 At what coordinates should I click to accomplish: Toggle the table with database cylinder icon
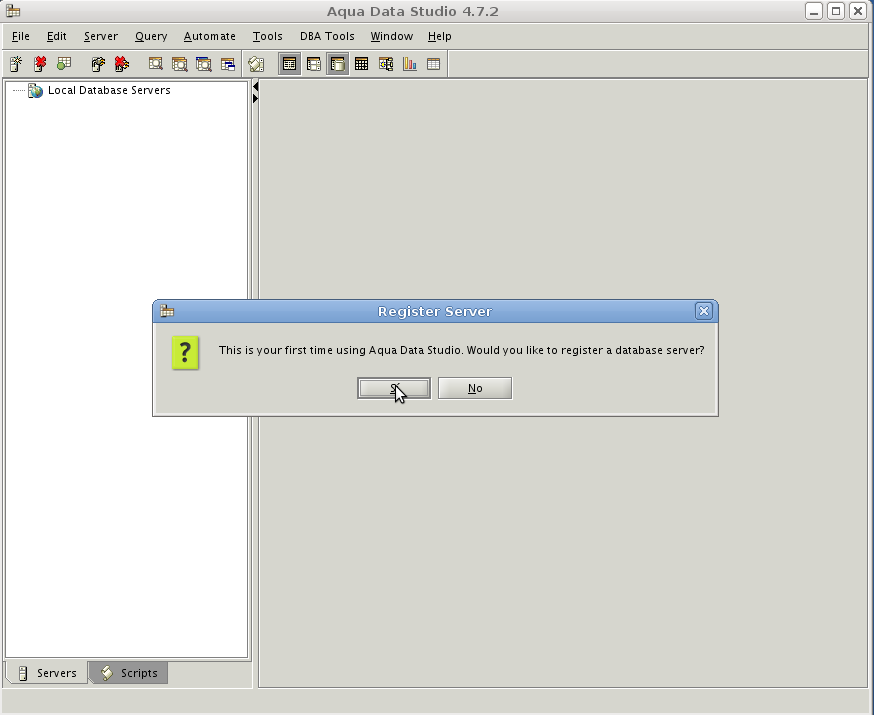(338, 64)
